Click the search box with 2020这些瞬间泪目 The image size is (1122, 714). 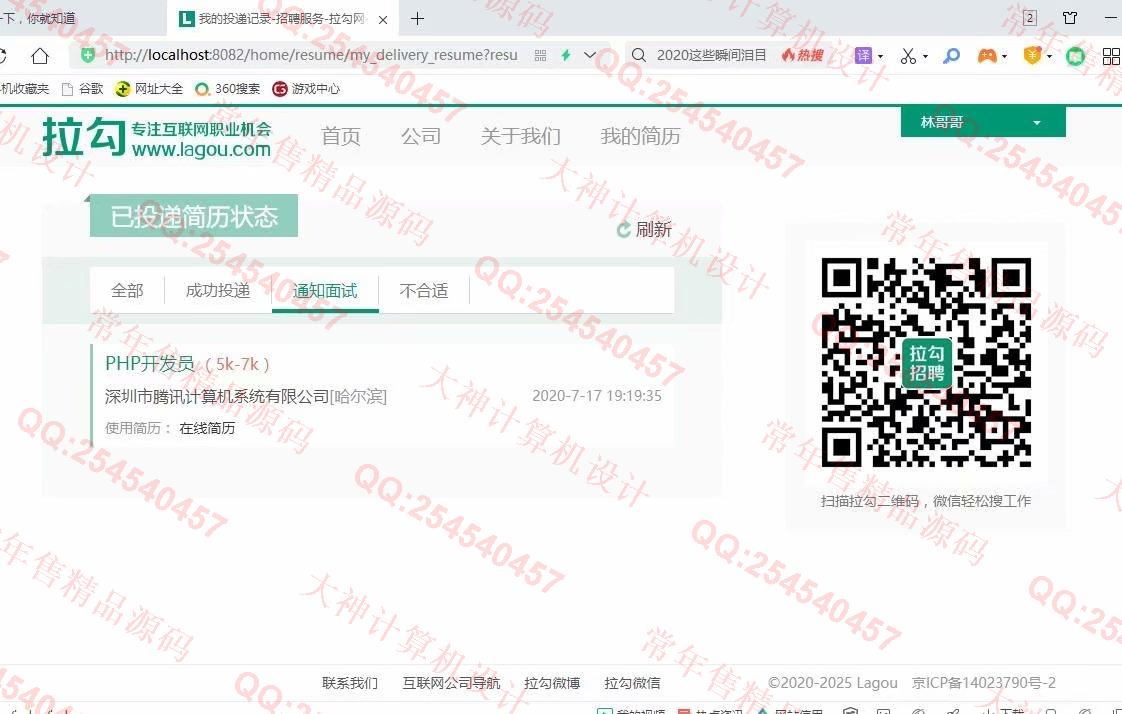(x=711, y=55)
